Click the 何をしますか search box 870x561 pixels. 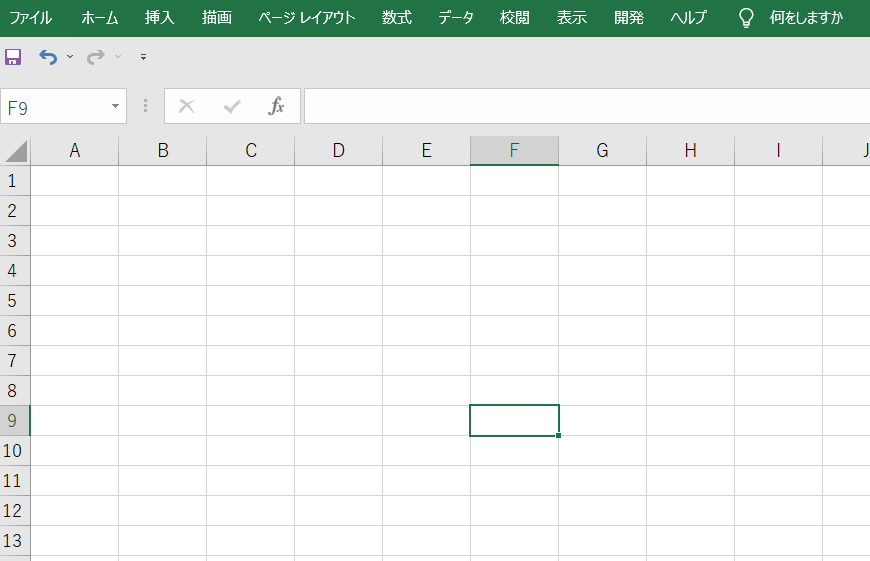tap(806, 18)
